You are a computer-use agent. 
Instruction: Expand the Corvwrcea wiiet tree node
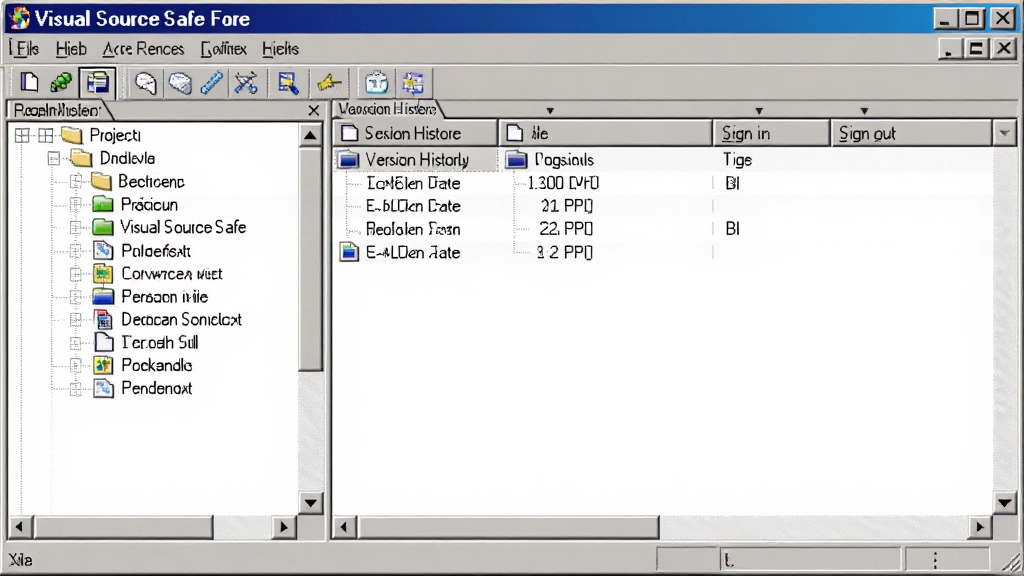[x=76, y=274]
